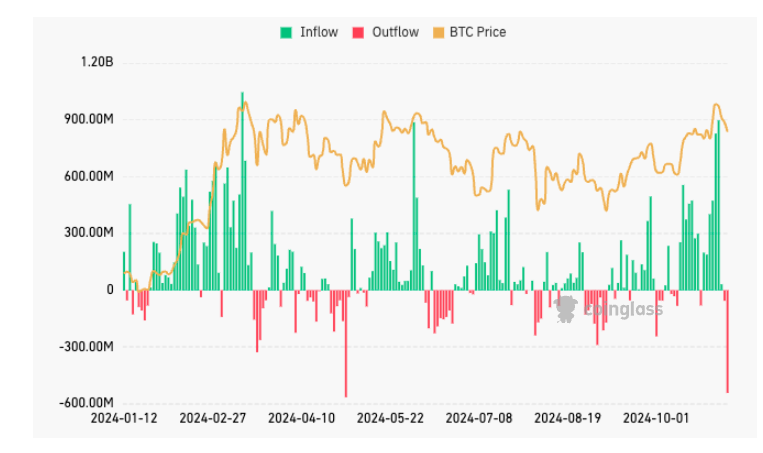Screen dimensions: 763x453
Task: Click the -600.00M y-axis label
Action: (x=88, y=403)
